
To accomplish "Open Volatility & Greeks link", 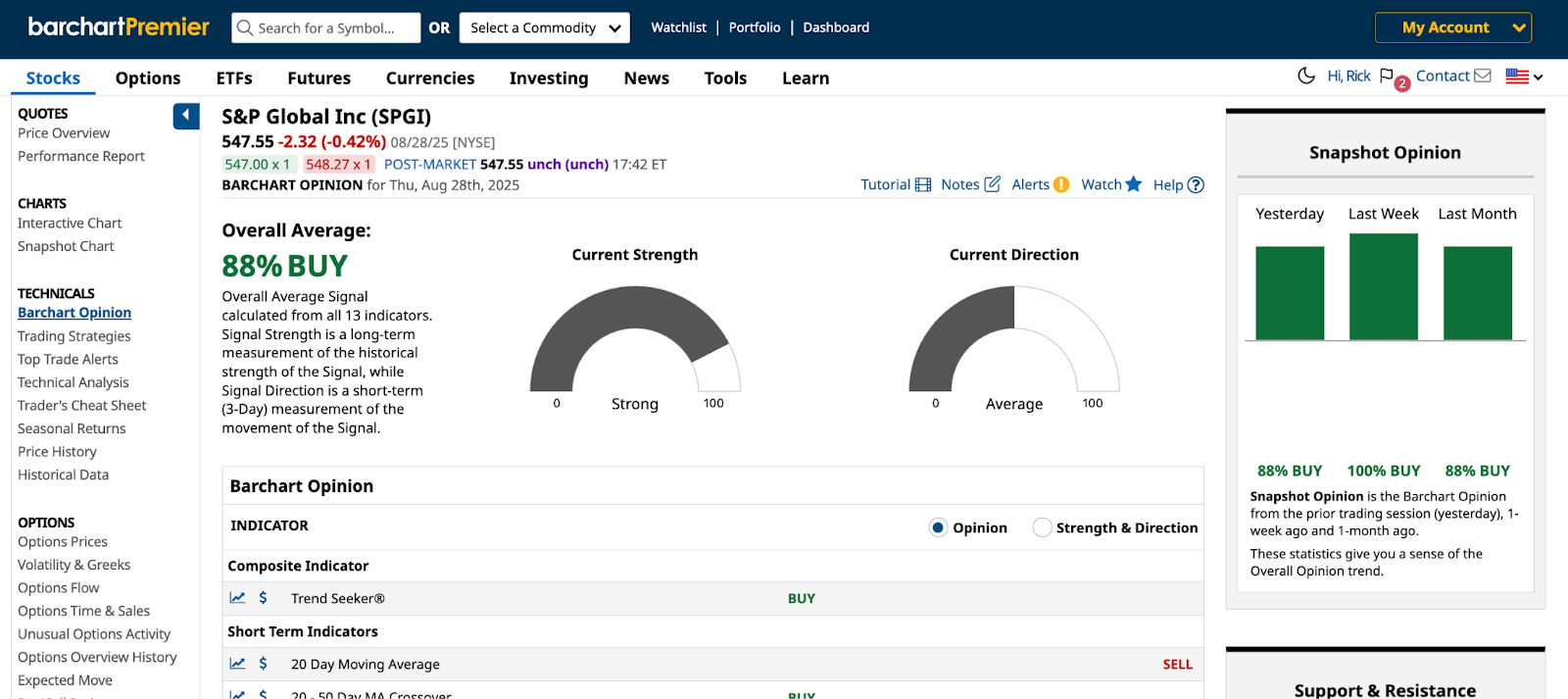I will (x=74, y=565).
